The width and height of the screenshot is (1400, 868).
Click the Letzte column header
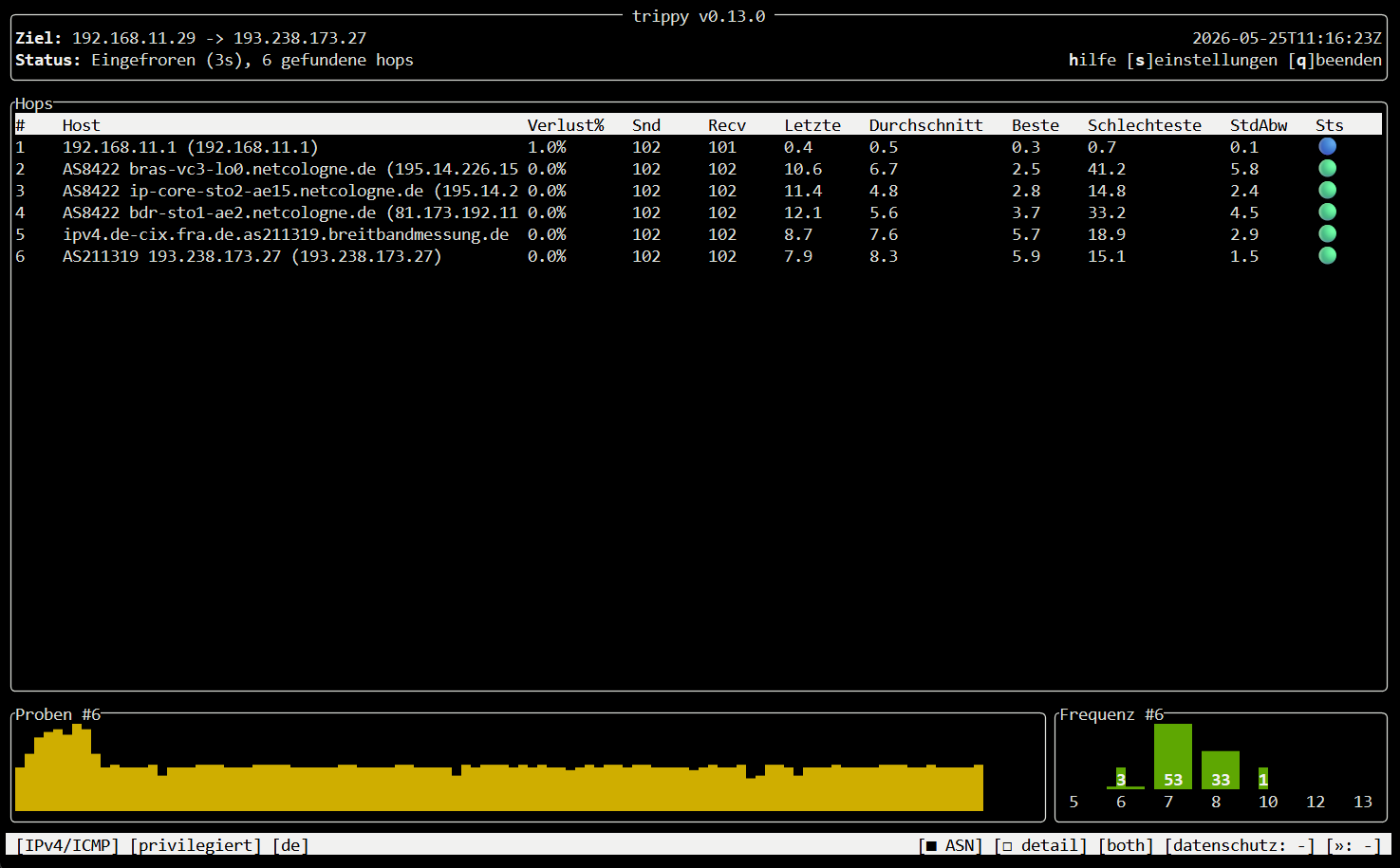pyautogui.click(x=812, y=125)
